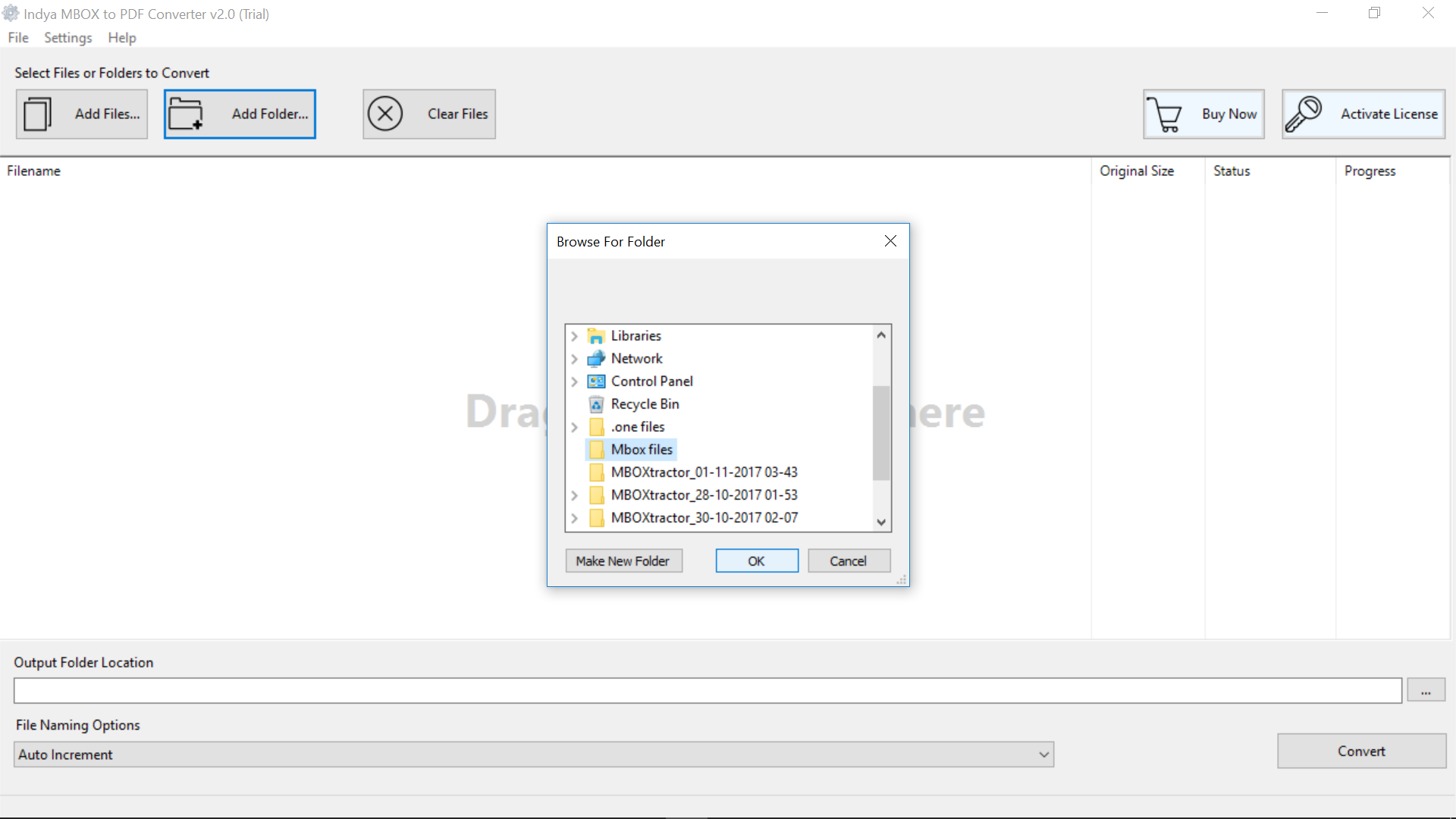The height and width of the screenshot is (819, 1456).
Task: Select the Auto Increment file naming dropdown
Action: [x=534, y=753]
